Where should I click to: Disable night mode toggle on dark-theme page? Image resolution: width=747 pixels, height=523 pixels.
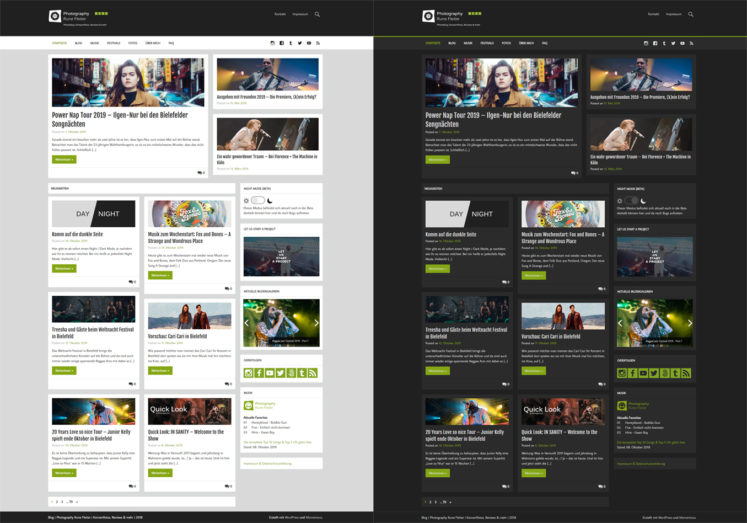coord(631,201)
